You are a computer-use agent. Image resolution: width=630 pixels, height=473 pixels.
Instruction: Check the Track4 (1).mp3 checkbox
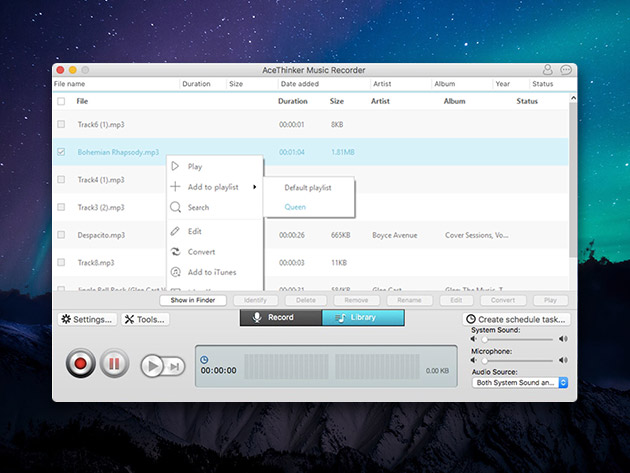(61, 180)
